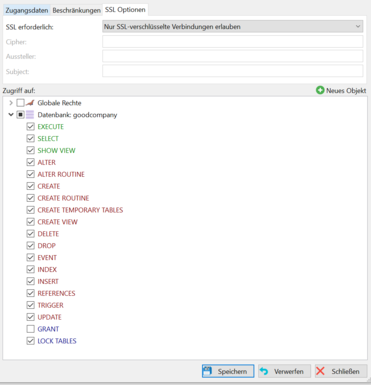Uncheck the INDEX privilege checkbox
This screenshot has width=371, height=385.
click(x=30, y=269)
